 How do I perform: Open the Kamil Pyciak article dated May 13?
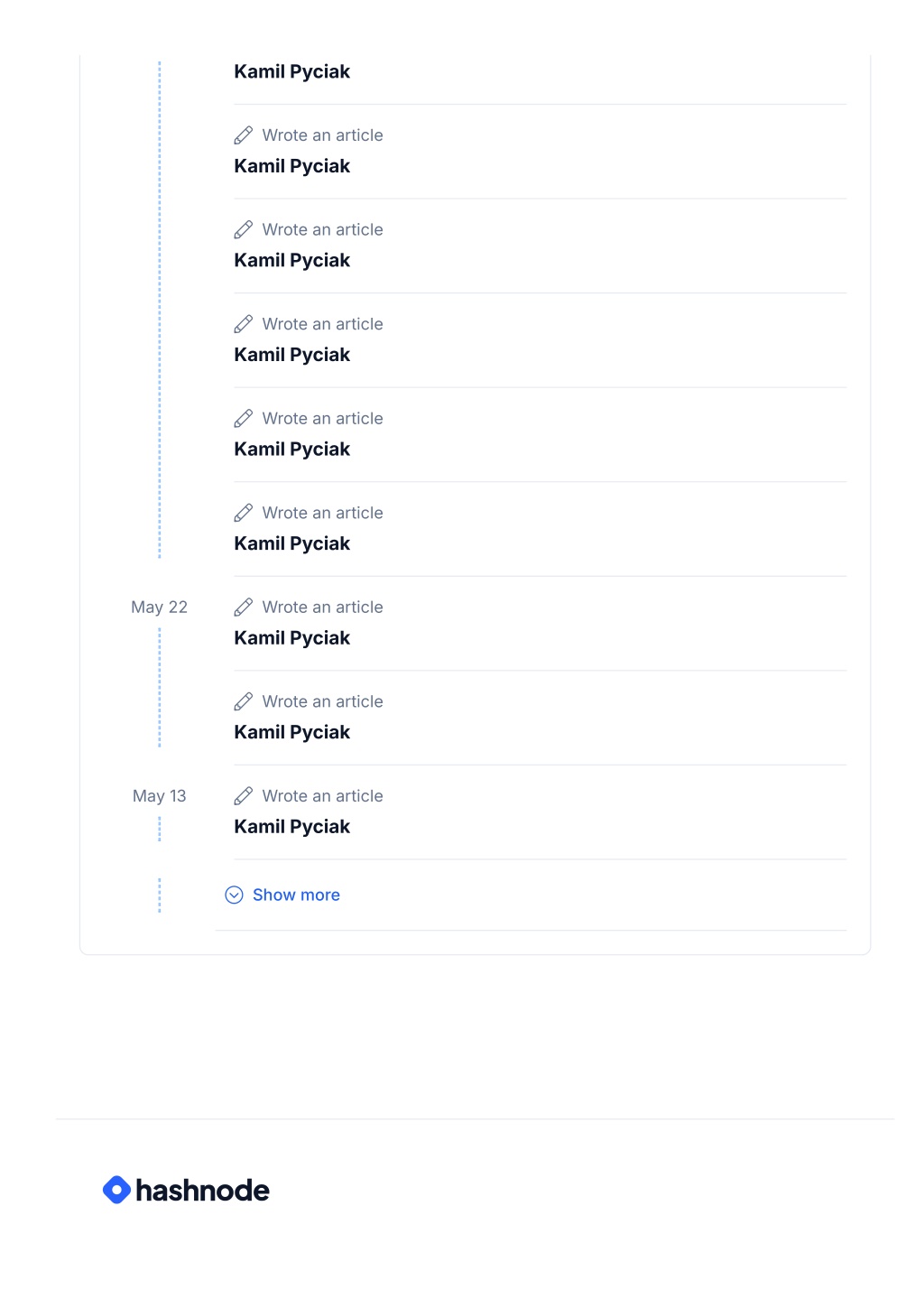click(x=291, y=827)
